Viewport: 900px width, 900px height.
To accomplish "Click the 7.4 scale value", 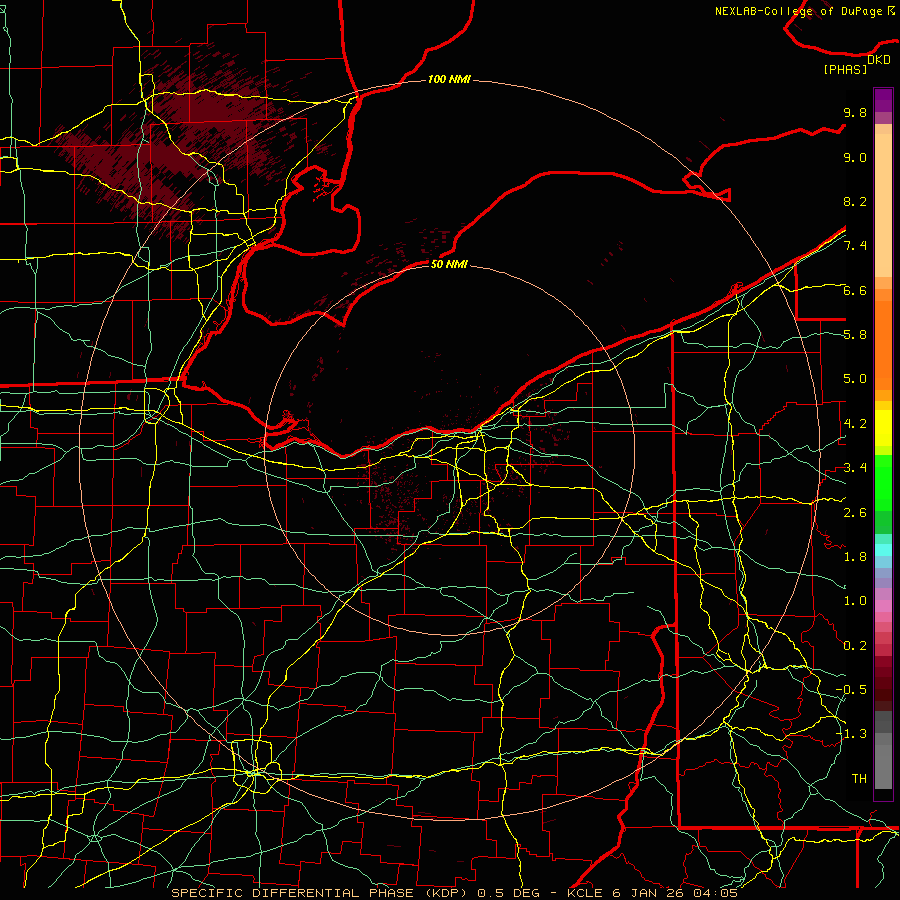I will point(855,246).
